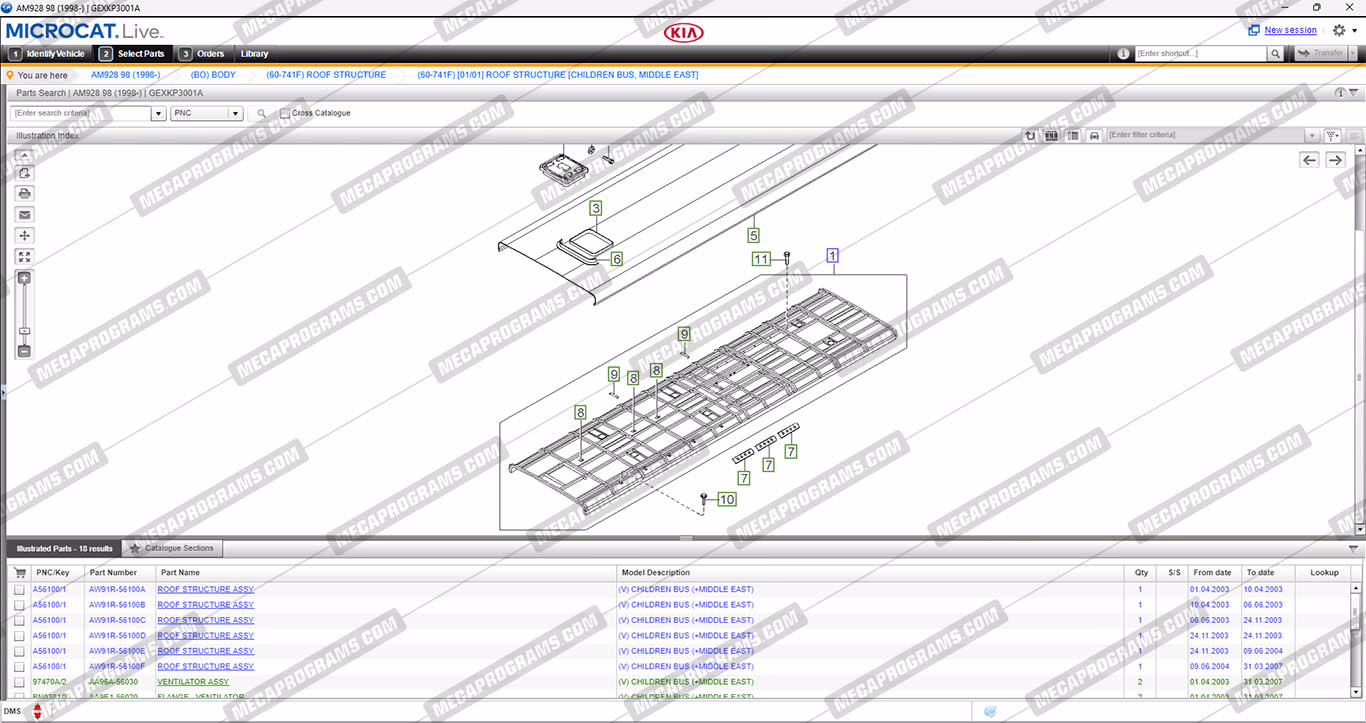Screen dimensions: 1366x723
Task: Click the split panel layout icon
Action: point(1073,135)
